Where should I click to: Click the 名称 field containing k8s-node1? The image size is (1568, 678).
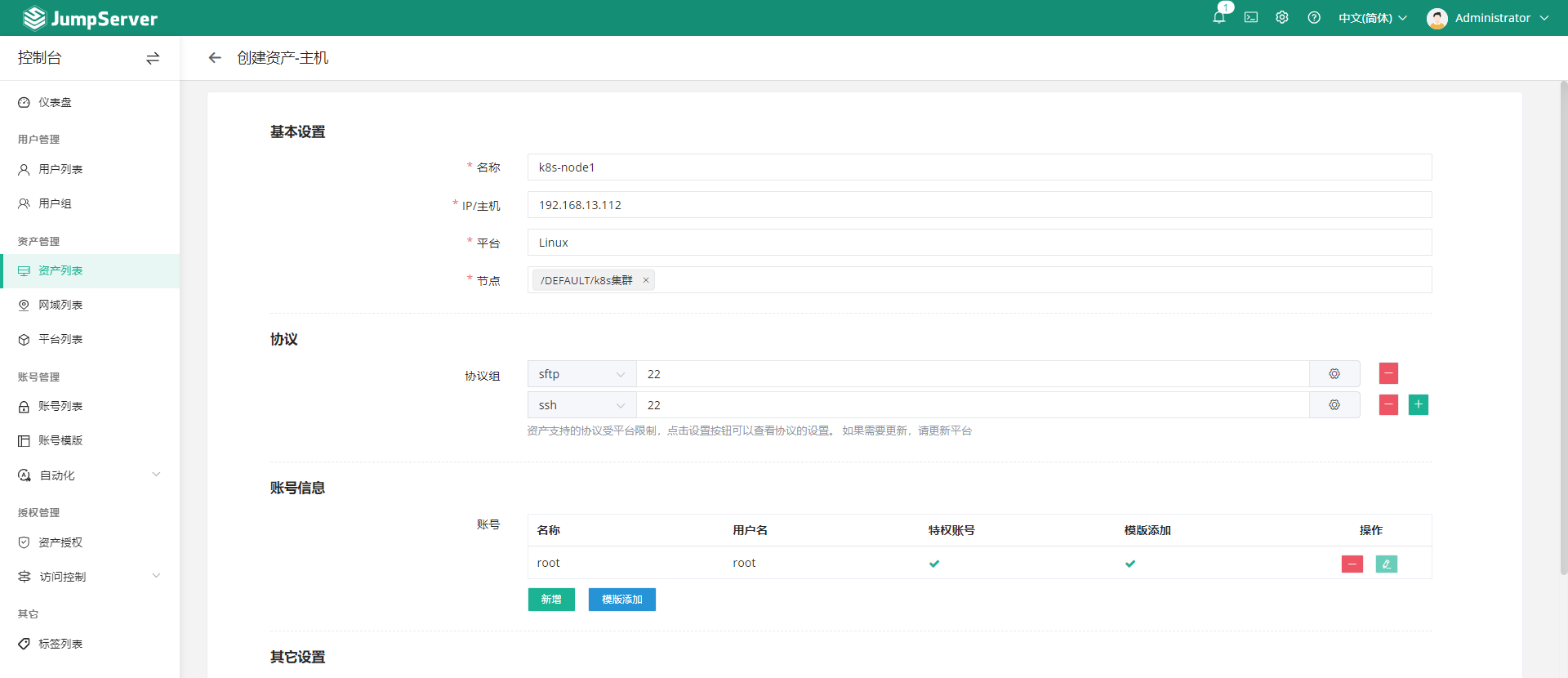(x=979, y=167)
